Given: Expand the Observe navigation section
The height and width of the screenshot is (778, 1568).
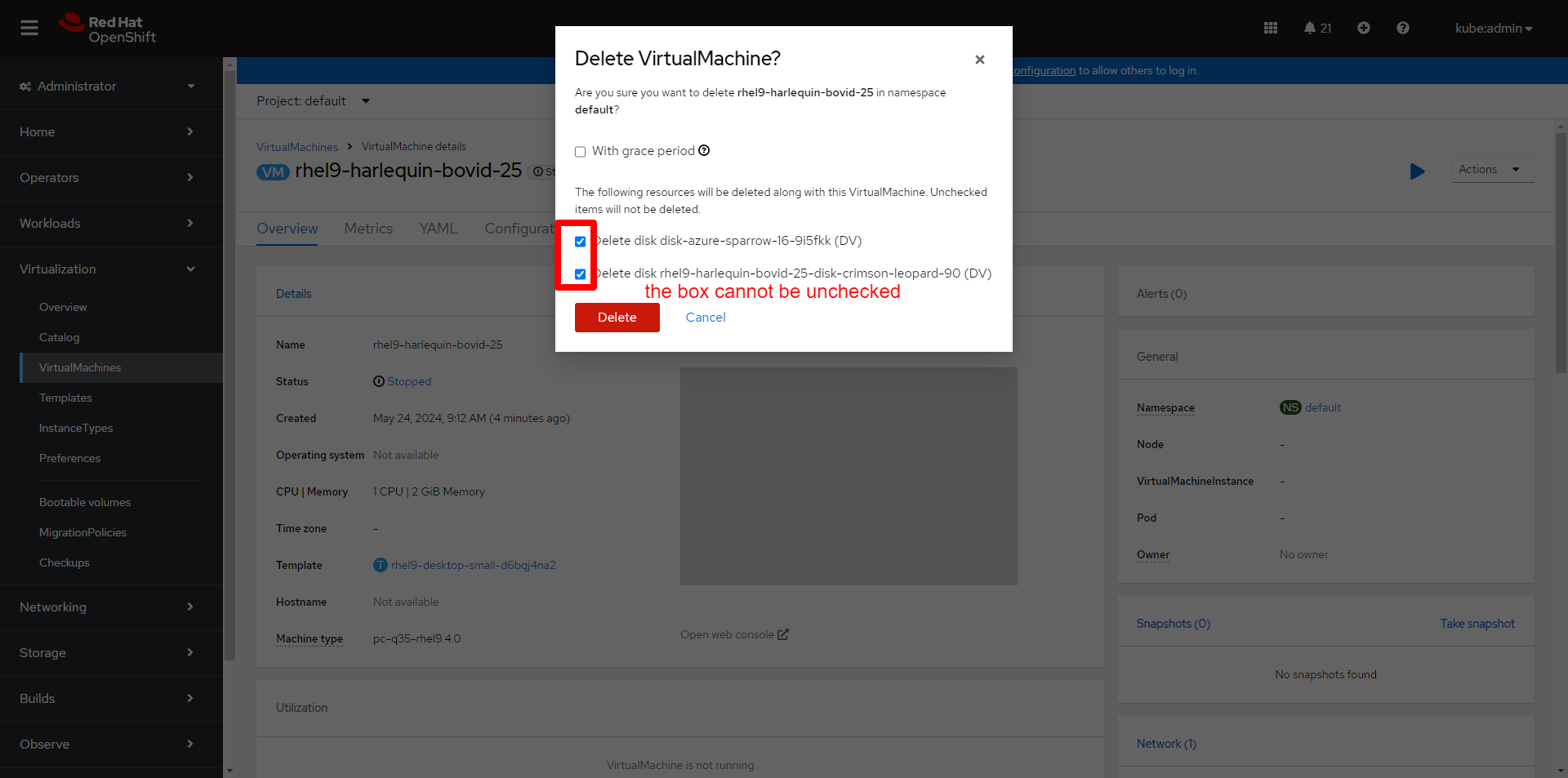Looking at the screenshot, I should pyautogui.click(x=111, y=745).
